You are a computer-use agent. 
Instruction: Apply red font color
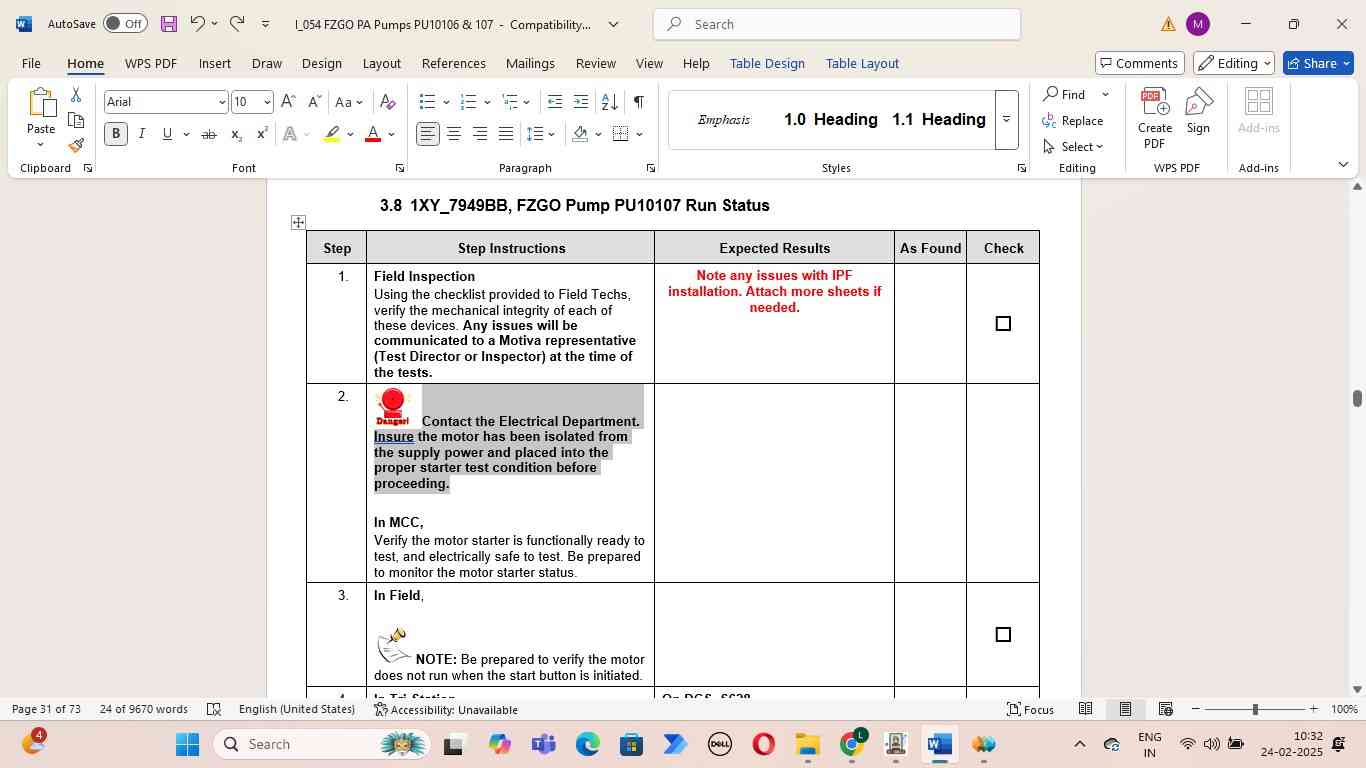[x=373, y=134]
